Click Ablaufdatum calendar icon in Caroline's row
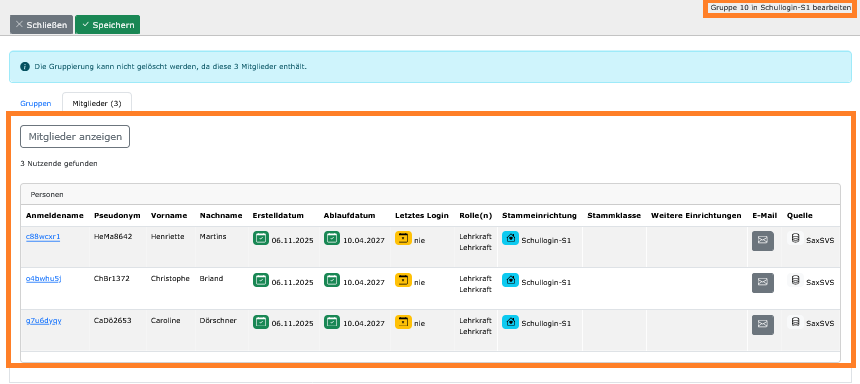Viewport: 860px width, 384px height. pos(332,322)
